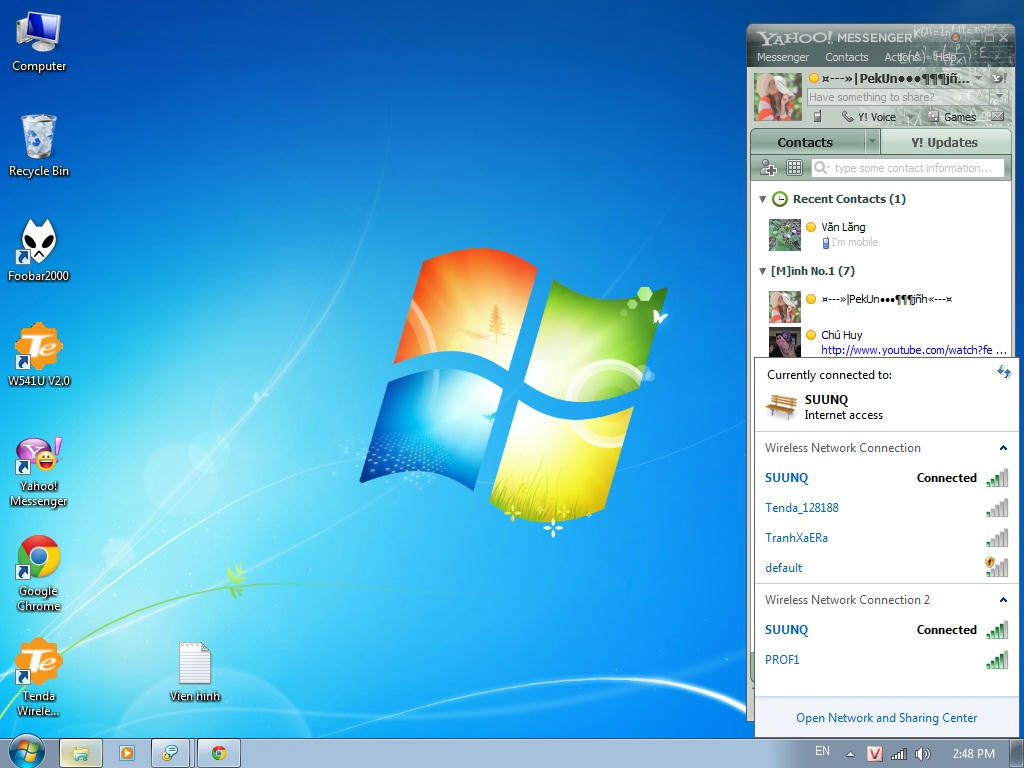Open the Contacts menu in menu bar
Image resolution: width=1024 pixels, height=768 pixels.
[846, 57]
